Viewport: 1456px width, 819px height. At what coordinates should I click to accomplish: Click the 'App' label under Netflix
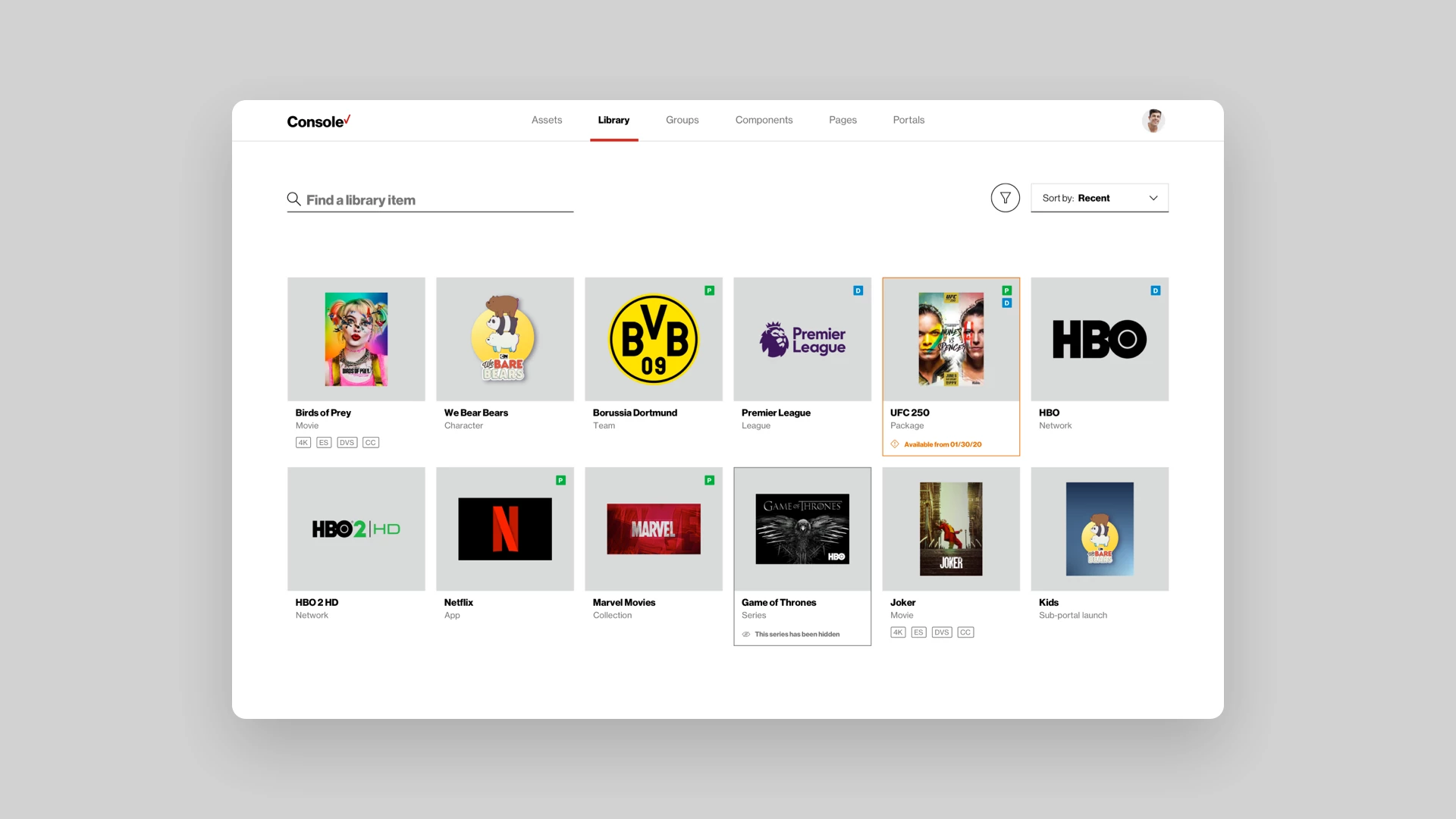tap(452, 615)
